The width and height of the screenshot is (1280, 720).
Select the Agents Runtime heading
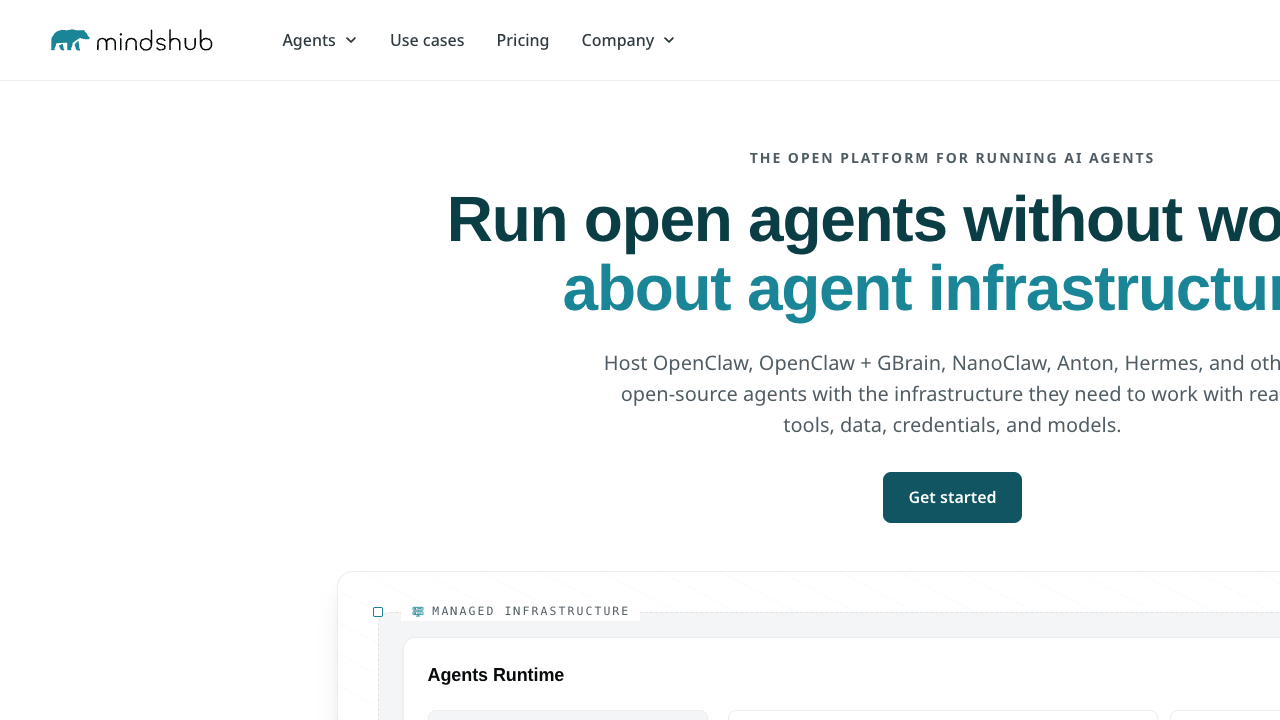point(496,675)
